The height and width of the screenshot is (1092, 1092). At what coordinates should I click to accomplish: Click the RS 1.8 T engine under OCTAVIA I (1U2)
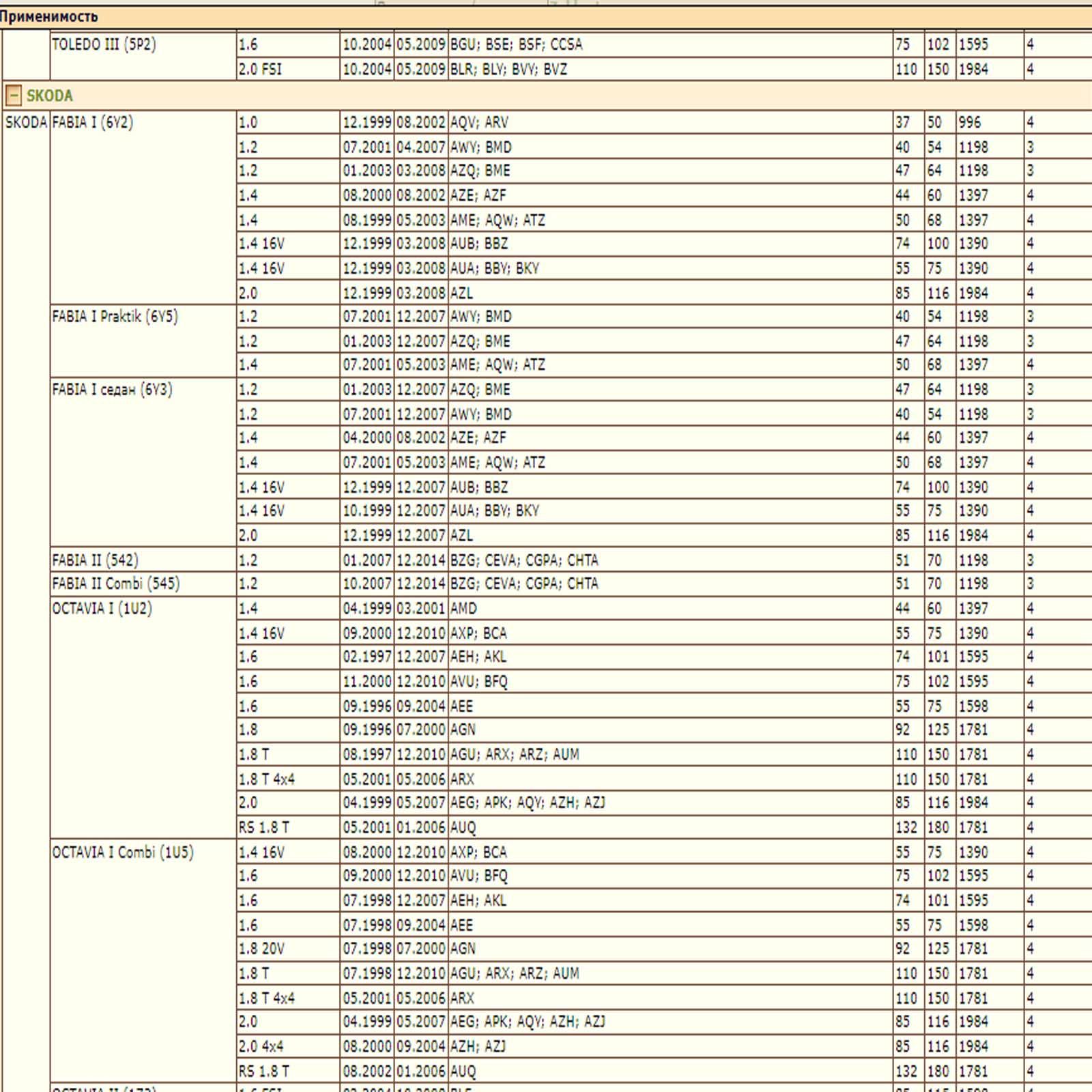pyautogui.click(x=263, y=828)
